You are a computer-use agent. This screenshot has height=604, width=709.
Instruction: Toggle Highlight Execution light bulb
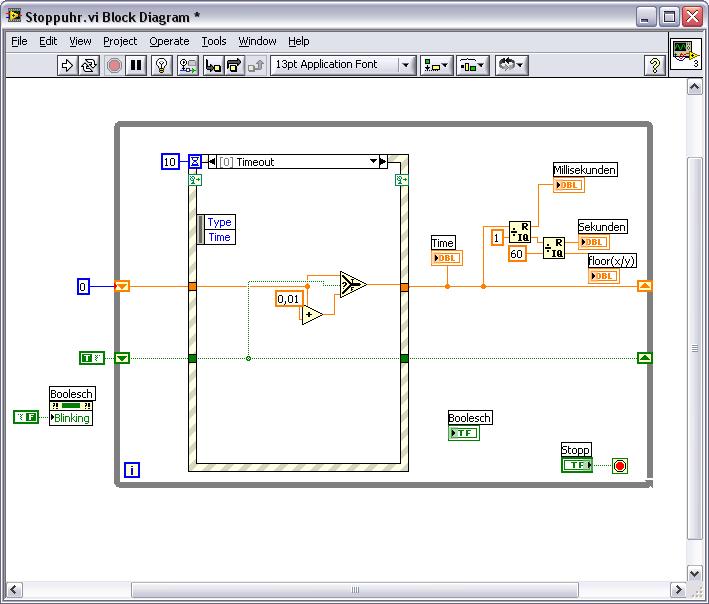[x=161, y=65]
